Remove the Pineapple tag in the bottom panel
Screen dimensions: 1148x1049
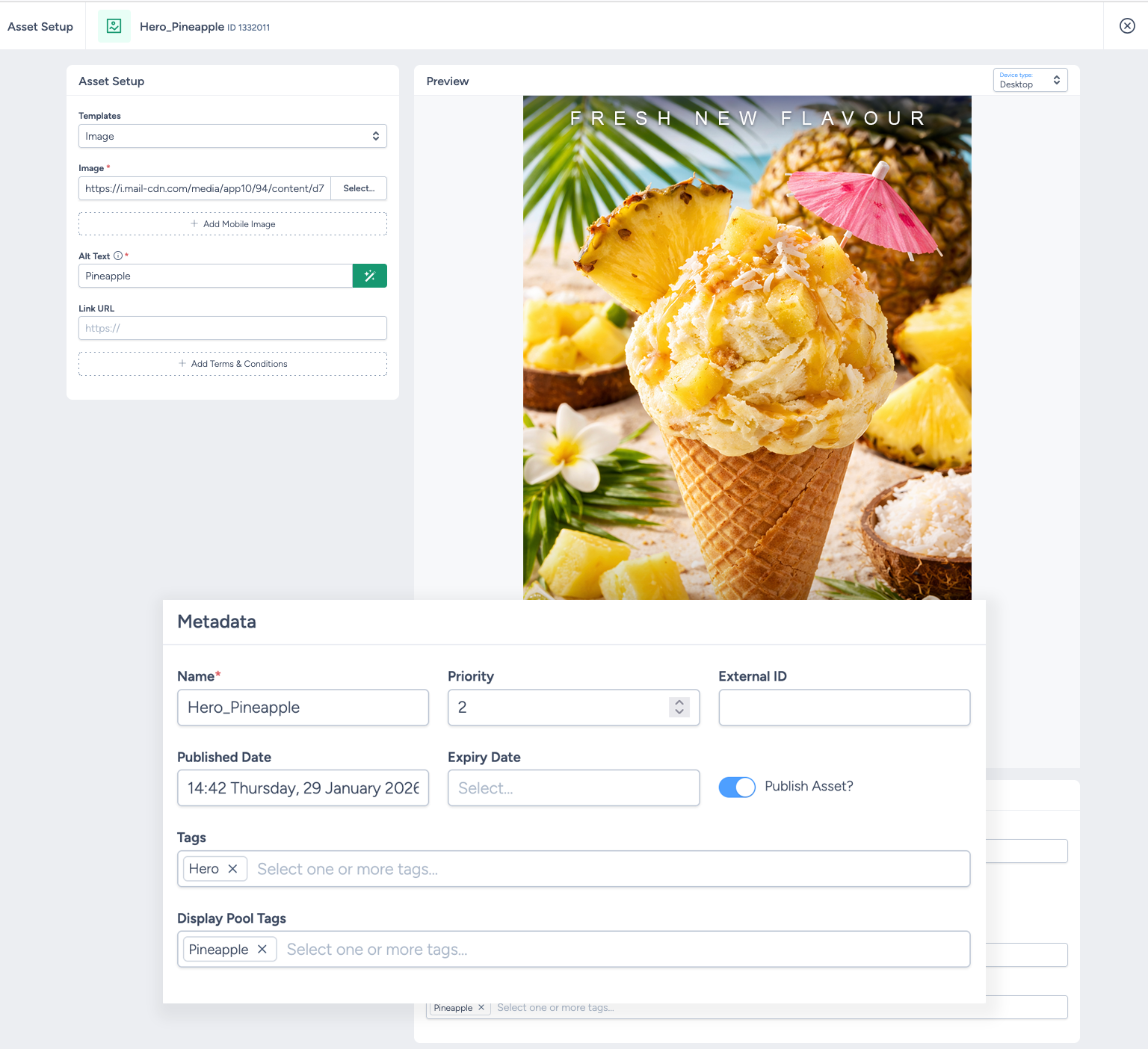pyautogui.click(x=482, y=1007)
